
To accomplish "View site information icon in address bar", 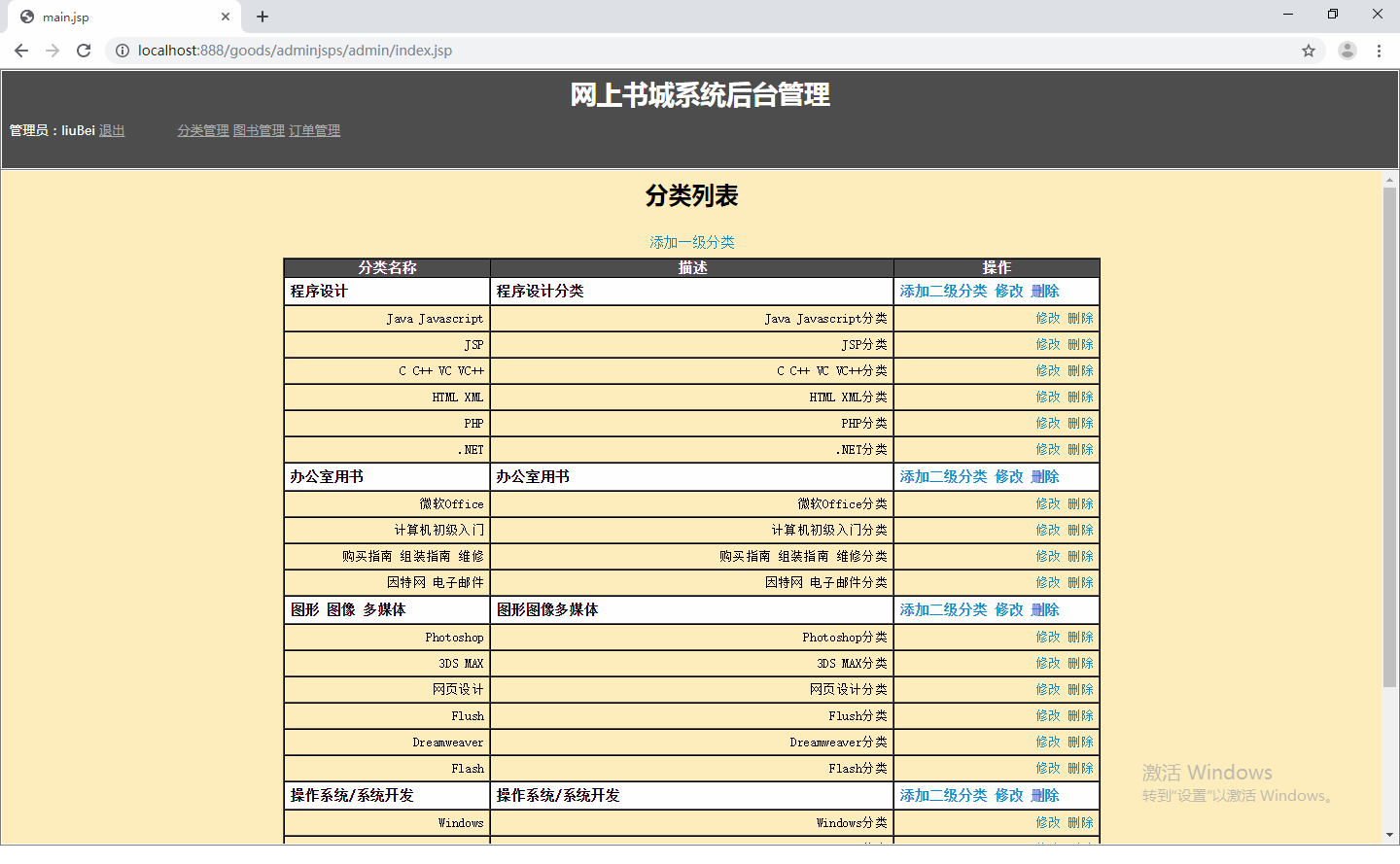I will (122, 51).
